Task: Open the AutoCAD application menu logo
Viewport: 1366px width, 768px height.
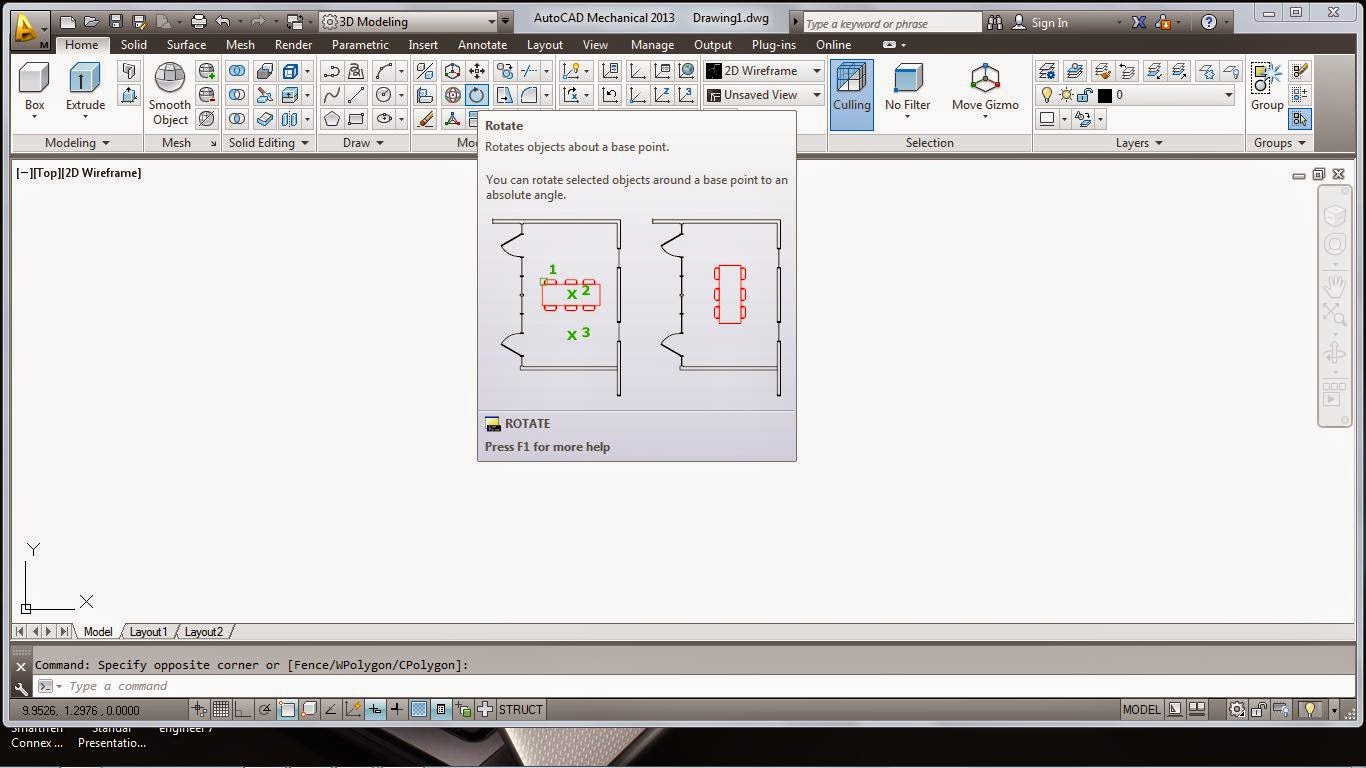Action: coord(29,28)
